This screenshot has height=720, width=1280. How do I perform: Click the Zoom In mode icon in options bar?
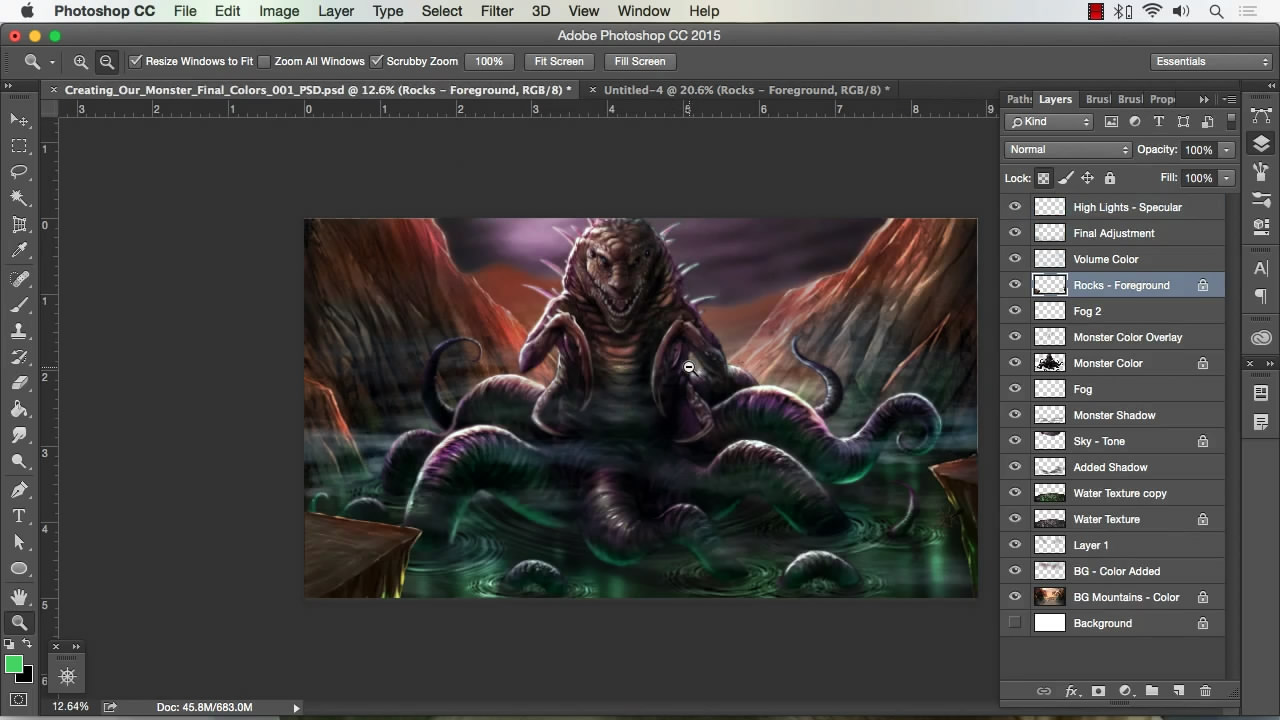tap(81, 61)
